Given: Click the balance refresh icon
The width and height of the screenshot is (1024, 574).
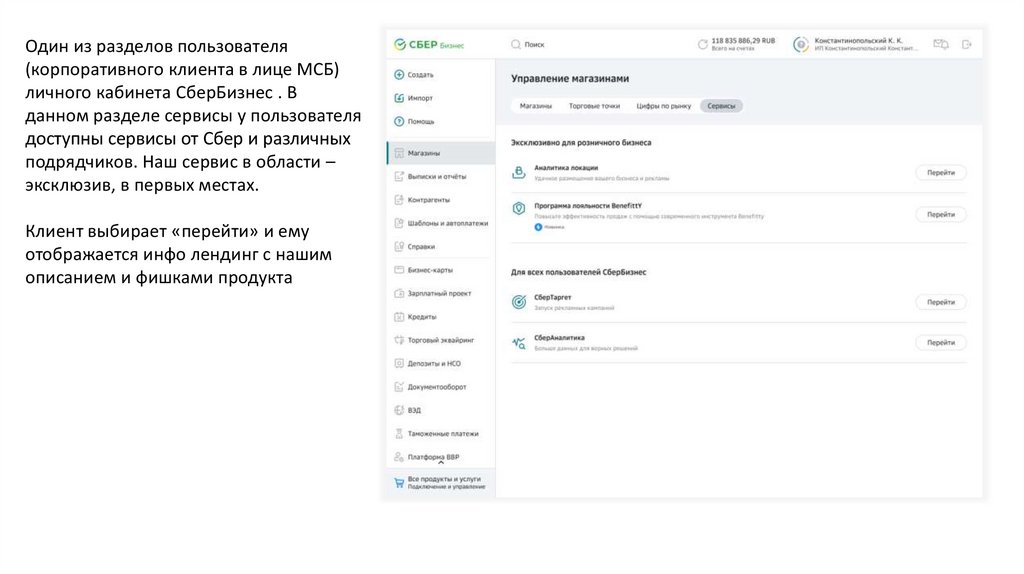Looking at the screenshot, I should (703, 44).
